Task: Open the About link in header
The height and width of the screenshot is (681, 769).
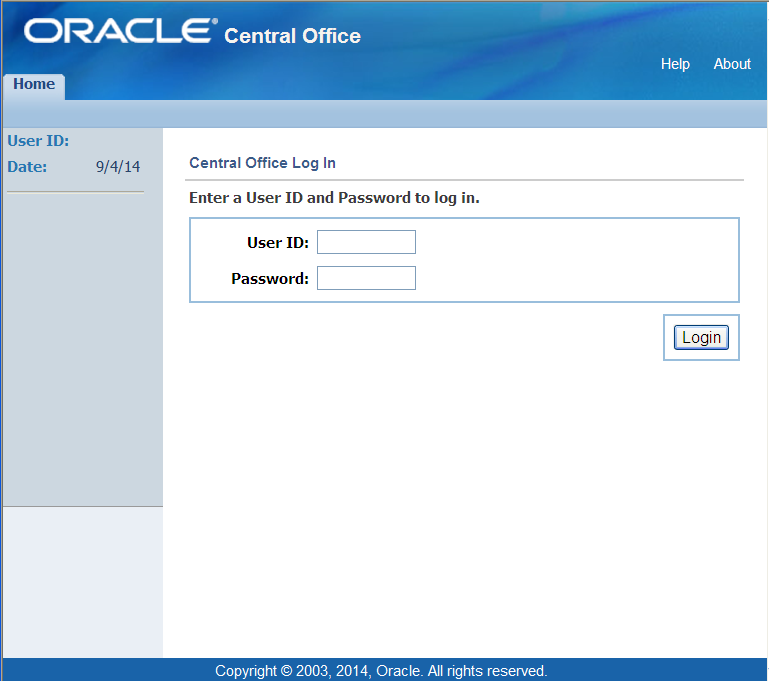Action: [732, 64]
